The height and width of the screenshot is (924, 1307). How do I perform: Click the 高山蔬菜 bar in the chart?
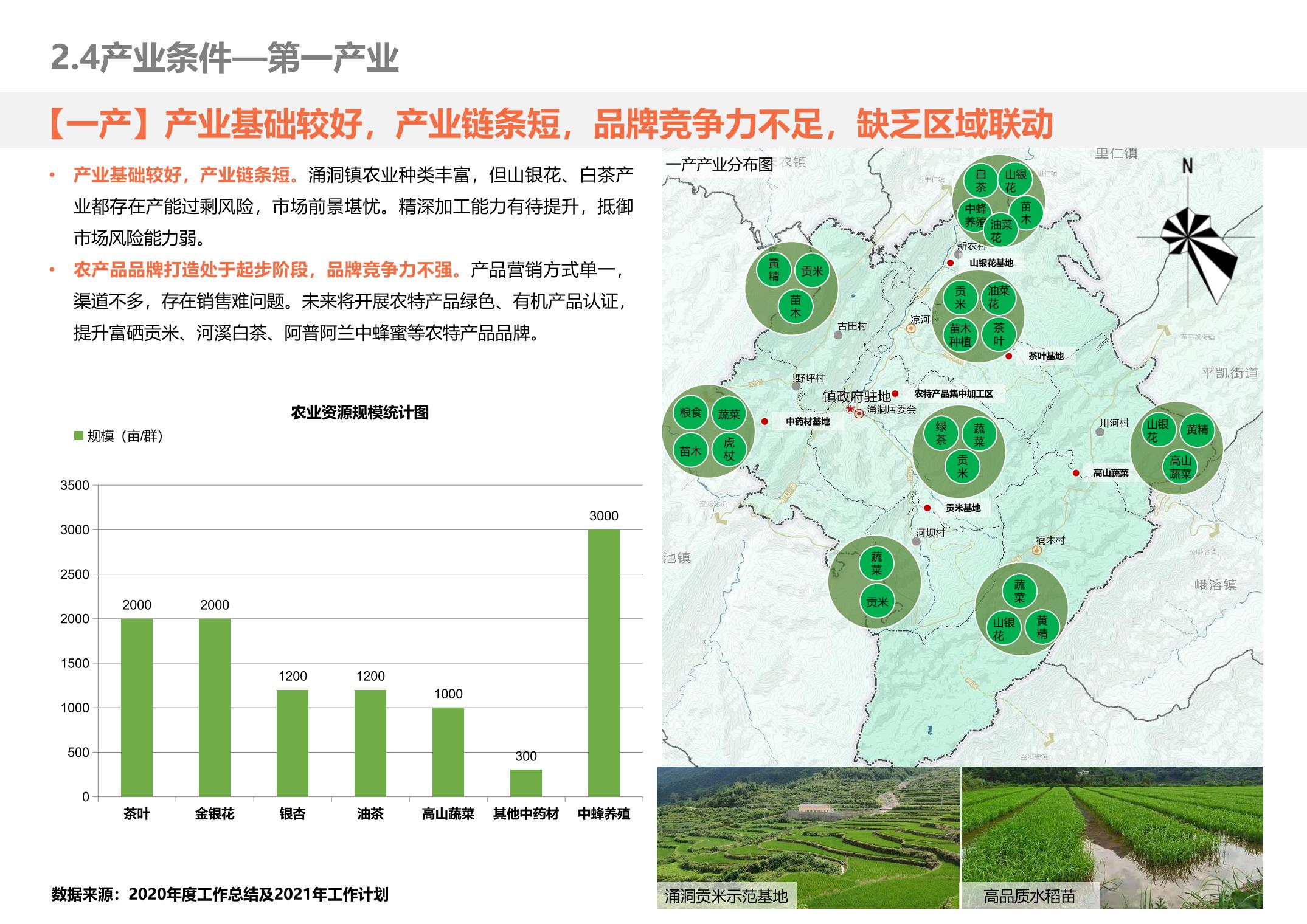pyautogui.click(x=448, y=752)
